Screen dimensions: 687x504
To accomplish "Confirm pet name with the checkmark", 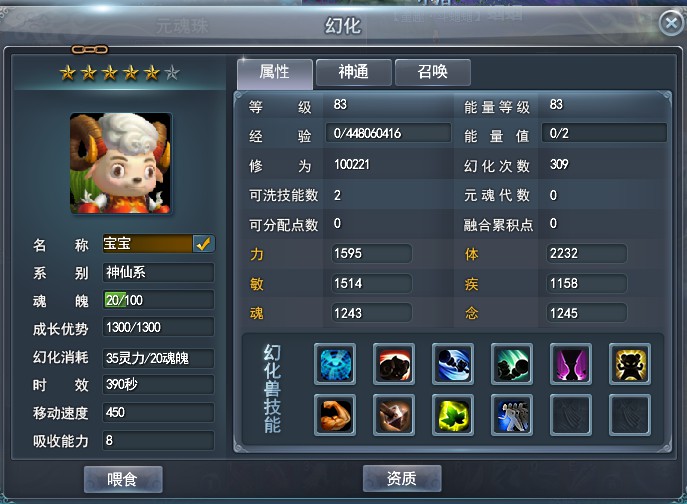I will click(x=203, y=244).
